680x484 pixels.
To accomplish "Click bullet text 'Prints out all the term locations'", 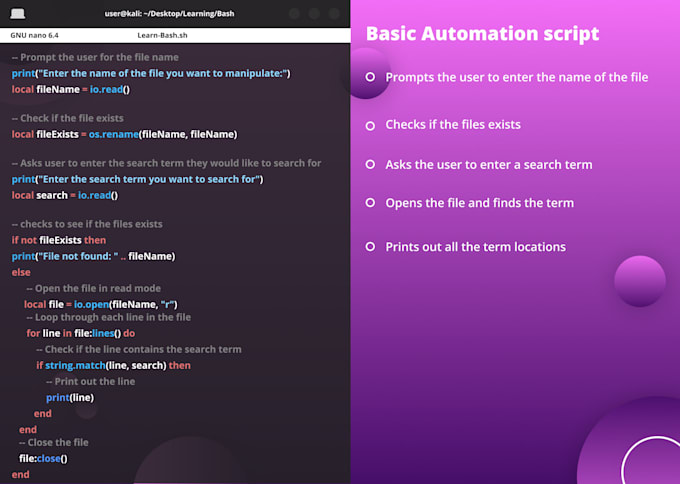I will tap(475, 247).
